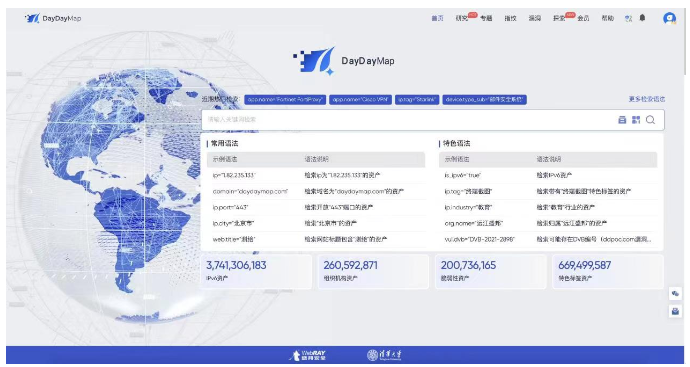Click the batch search icon in search box

[622, 120]
